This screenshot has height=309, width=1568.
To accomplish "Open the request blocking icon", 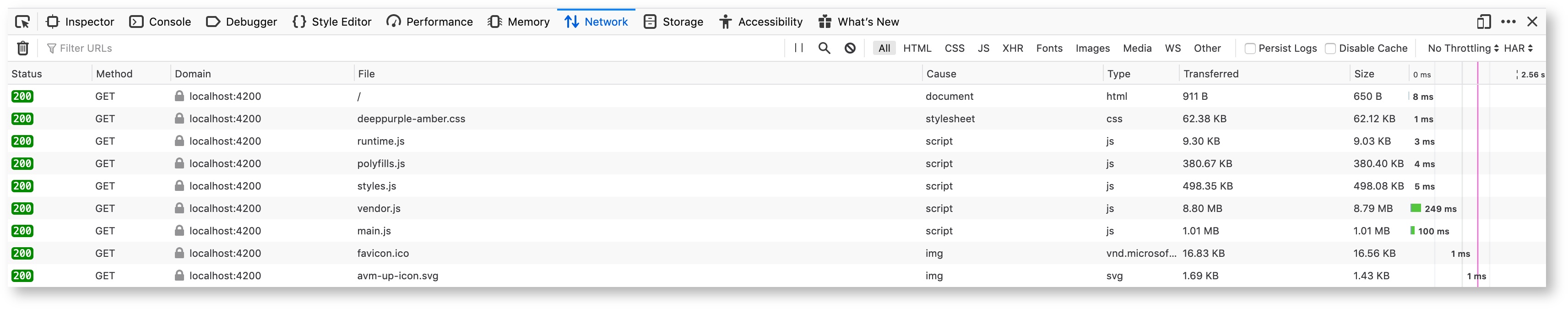I will click(x=850, y=48).
